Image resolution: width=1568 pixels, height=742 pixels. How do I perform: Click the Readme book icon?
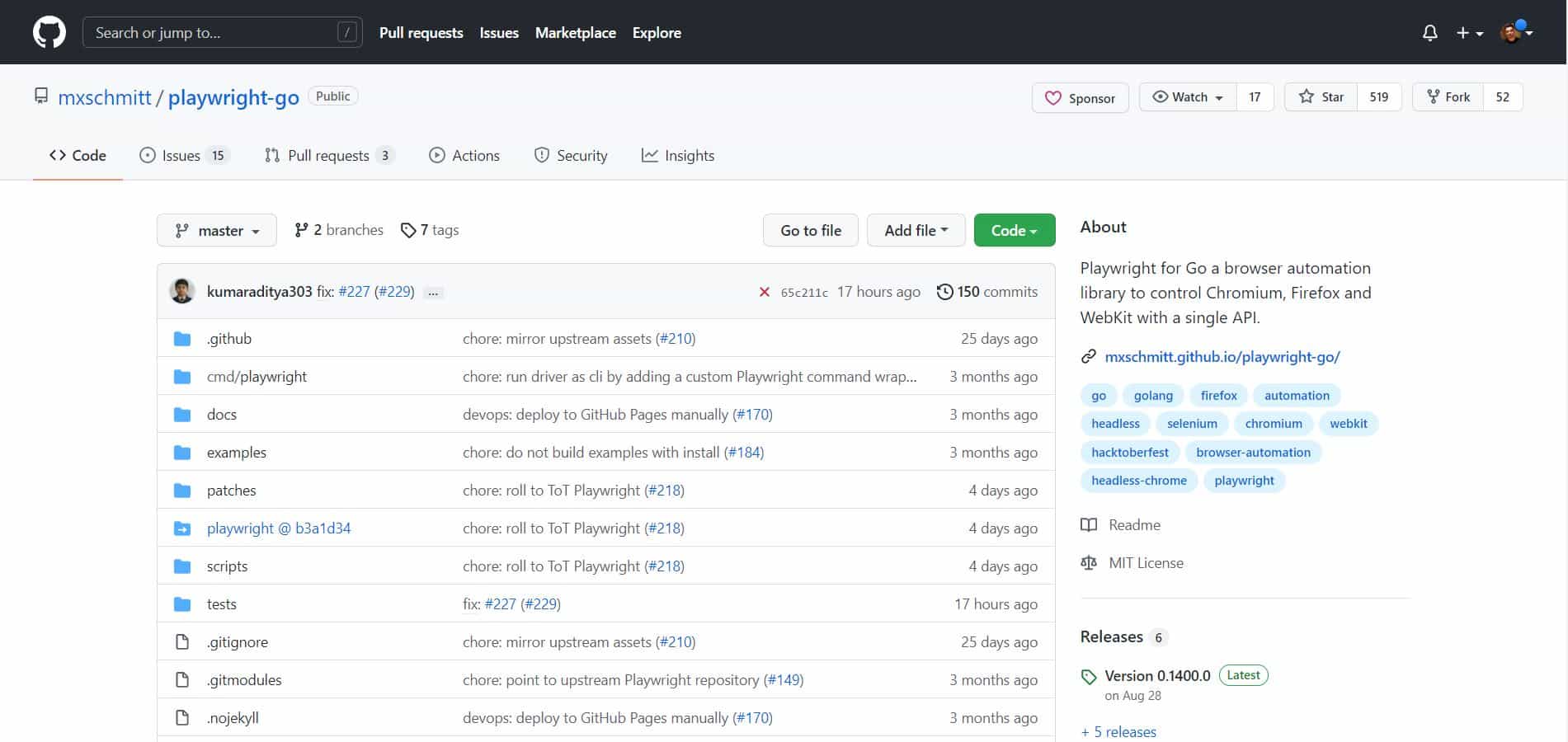coord(1089,525)
